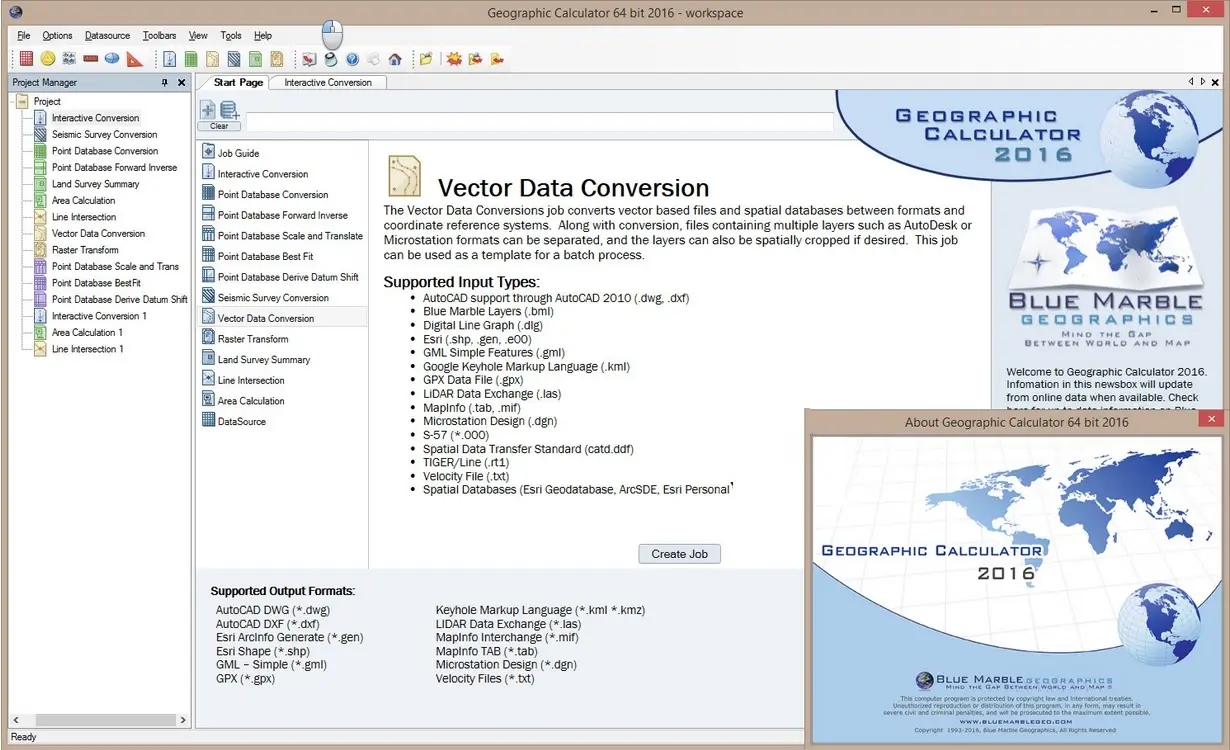Click the Create Job button

click(679, 554)
